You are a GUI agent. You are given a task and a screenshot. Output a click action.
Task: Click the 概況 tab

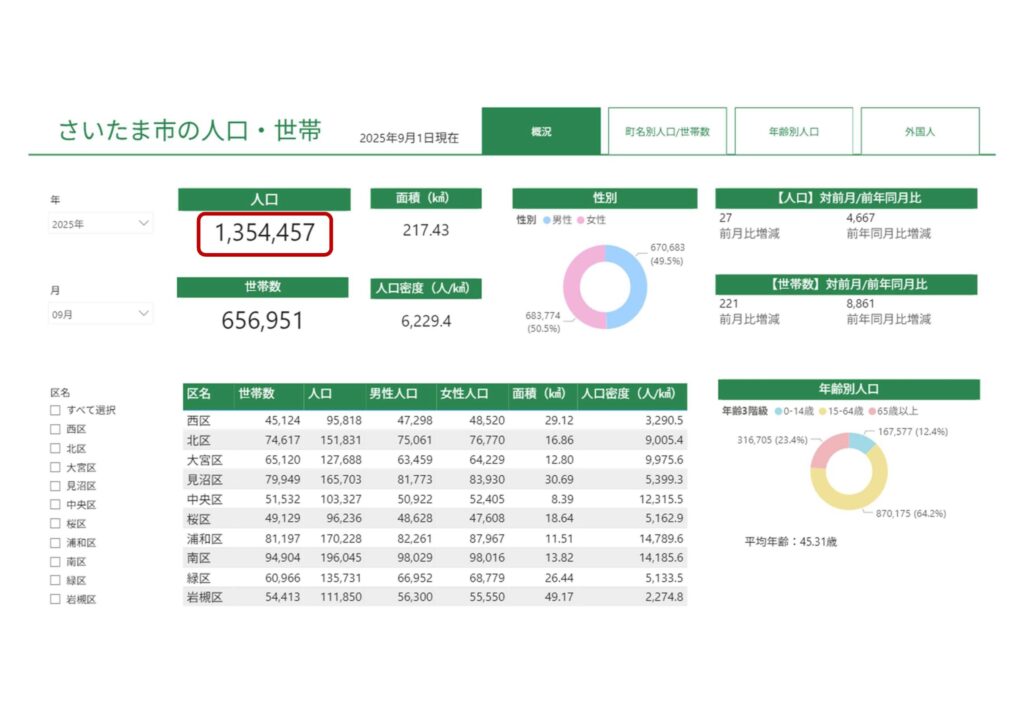click(541, 131)
